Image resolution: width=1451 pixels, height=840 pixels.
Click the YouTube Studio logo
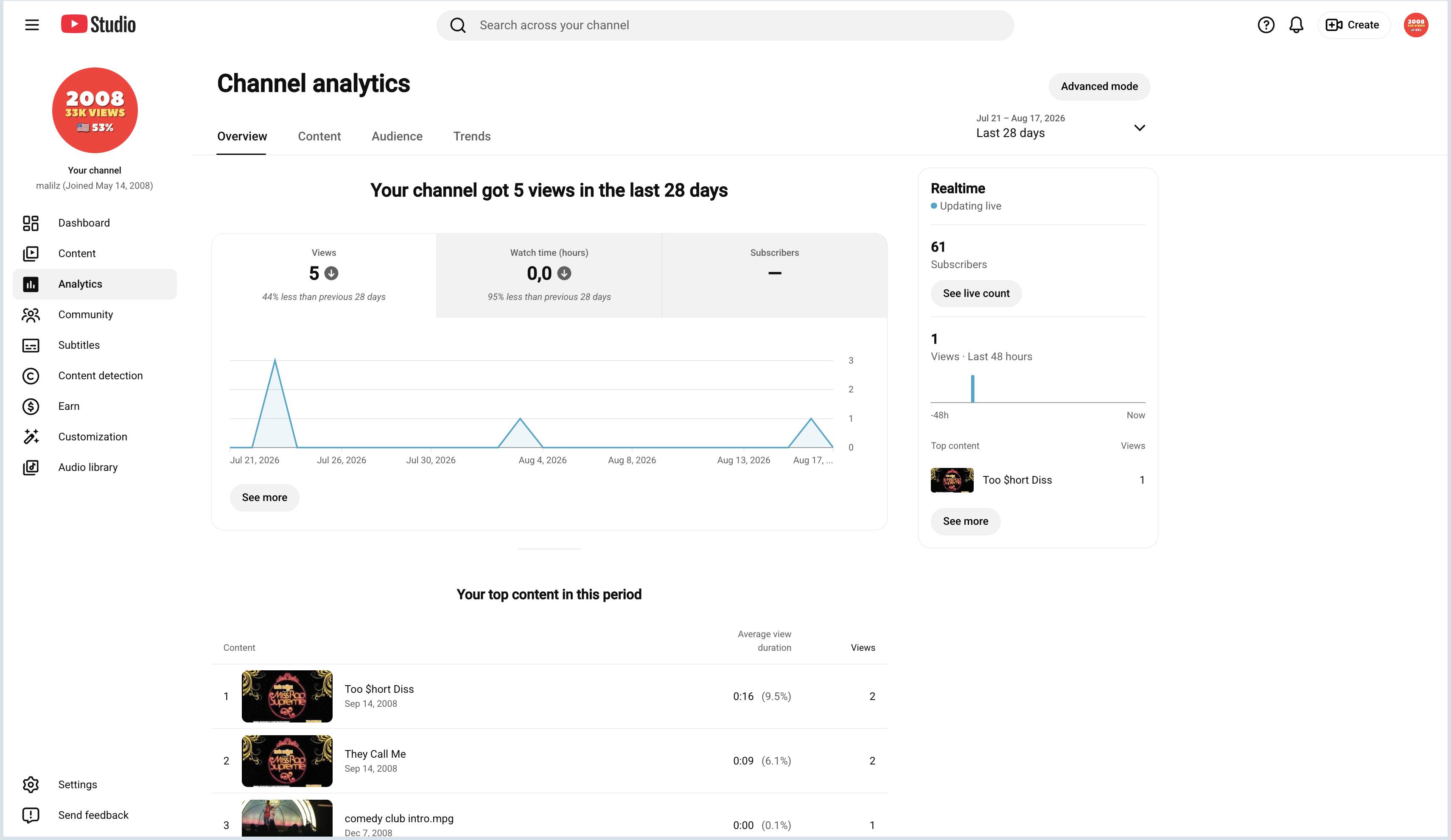98,25
